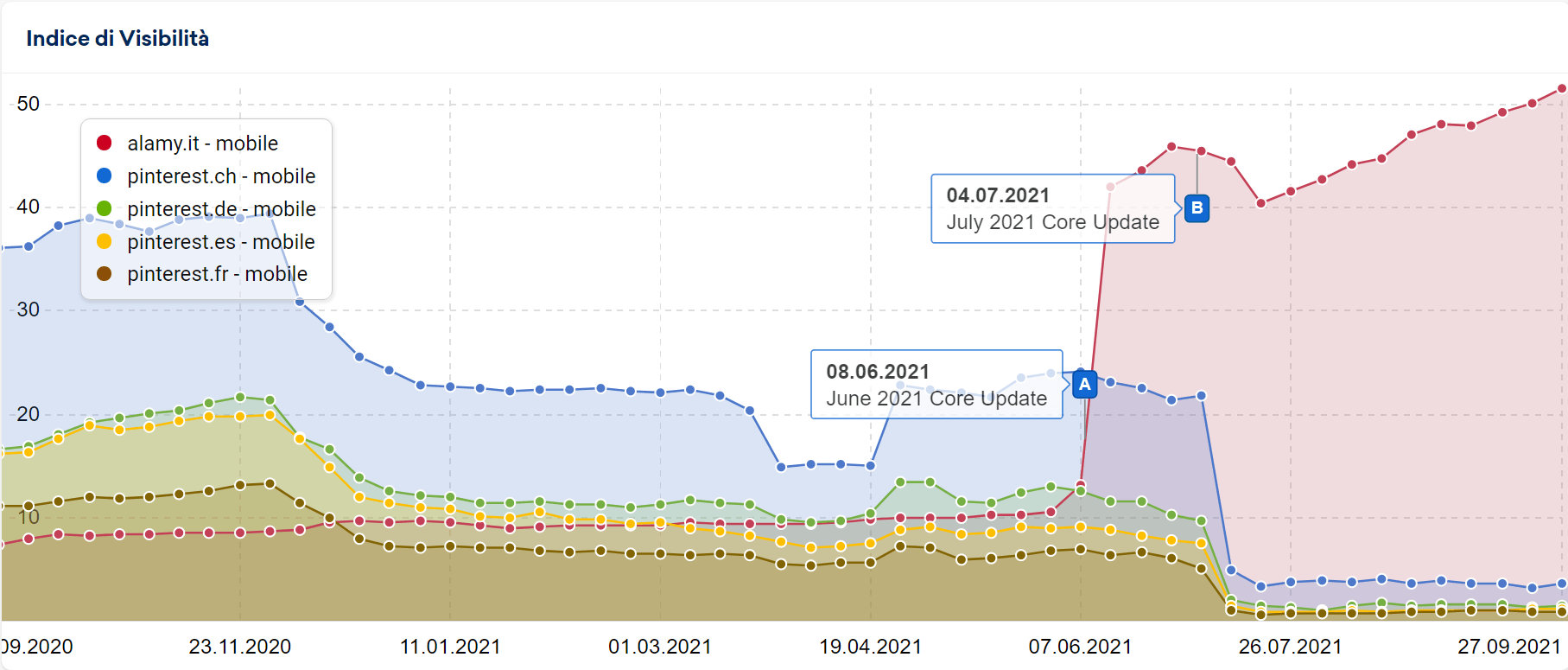Toggle pinterest.de - mobile legend entry

pos(206,209)
